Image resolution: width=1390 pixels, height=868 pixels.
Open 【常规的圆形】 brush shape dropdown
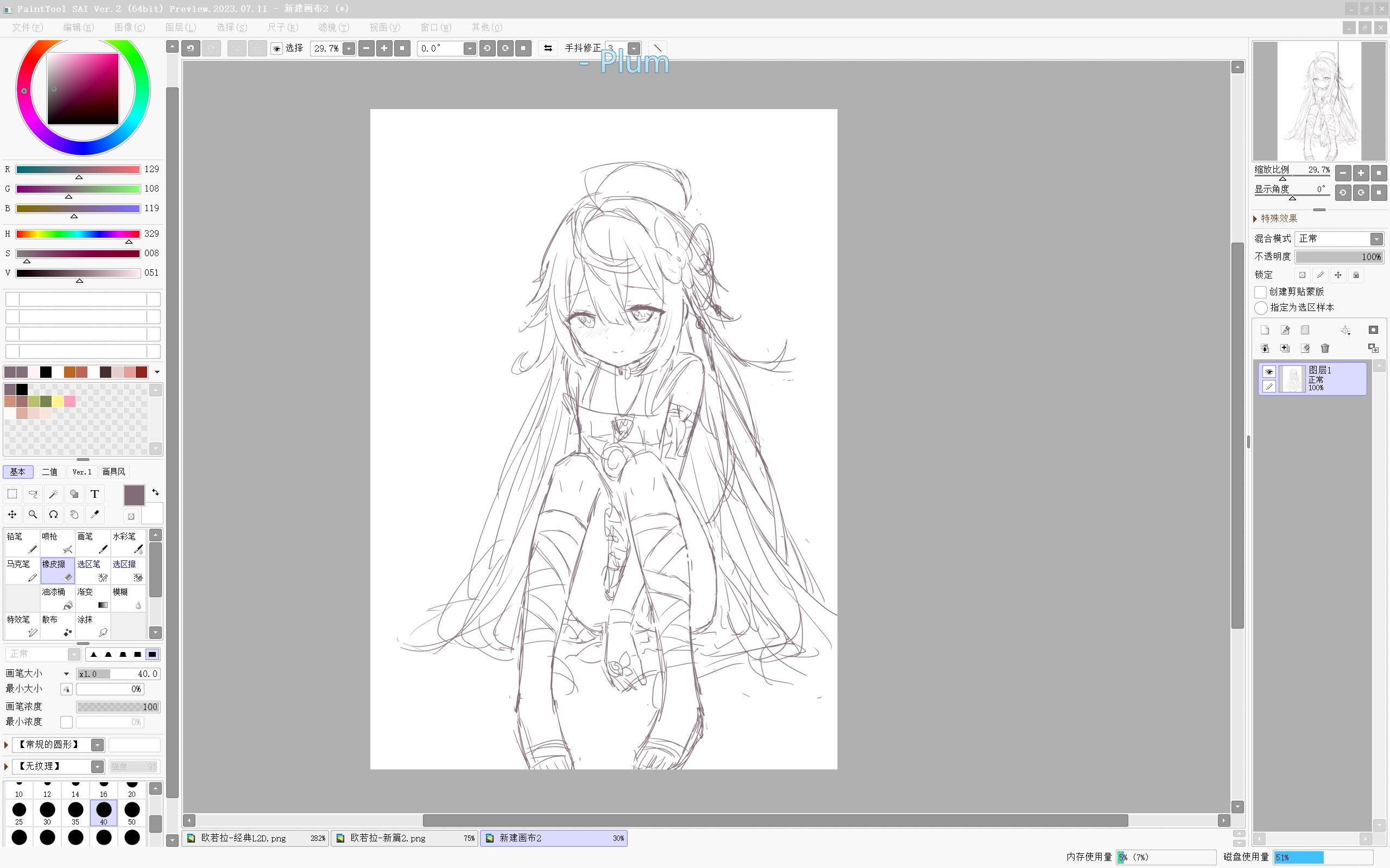tap(98, 745)
